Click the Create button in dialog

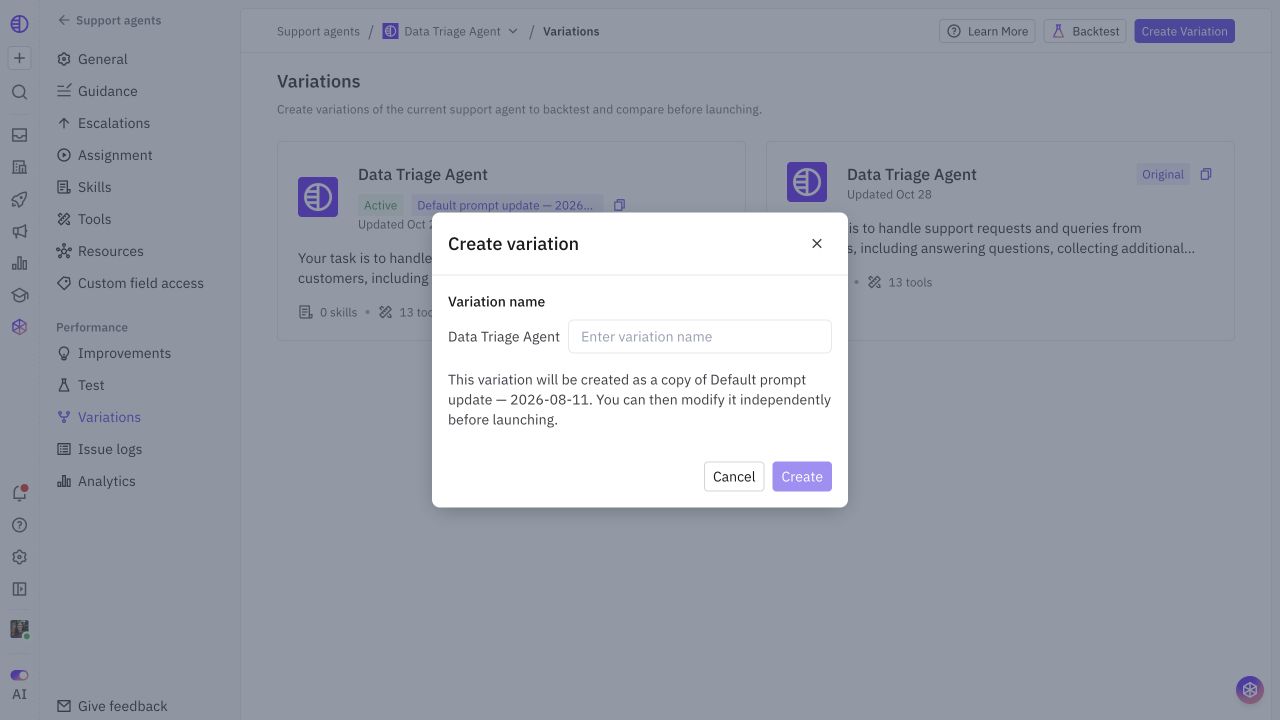802,476
